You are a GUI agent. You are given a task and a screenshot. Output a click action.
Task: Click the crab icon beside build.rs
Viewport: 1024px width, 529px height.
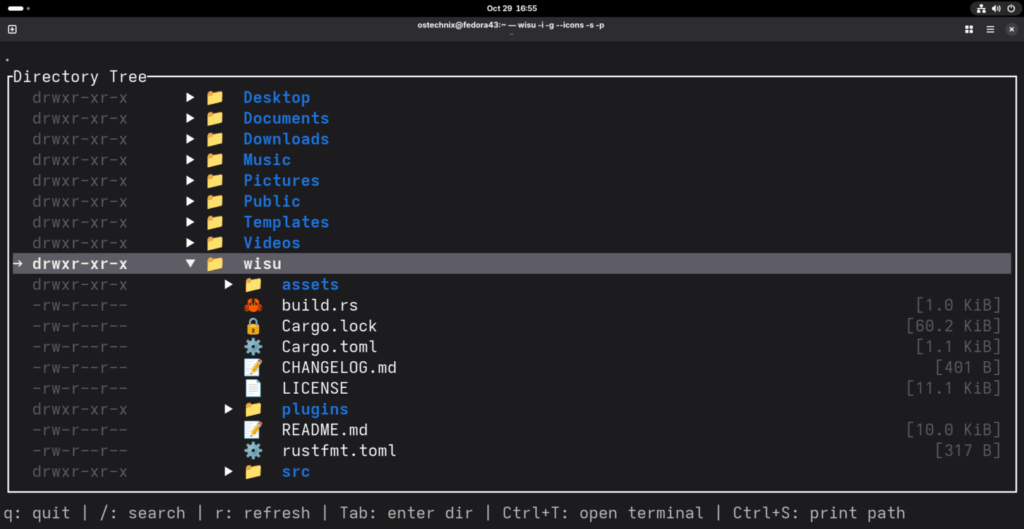[252, 305]
